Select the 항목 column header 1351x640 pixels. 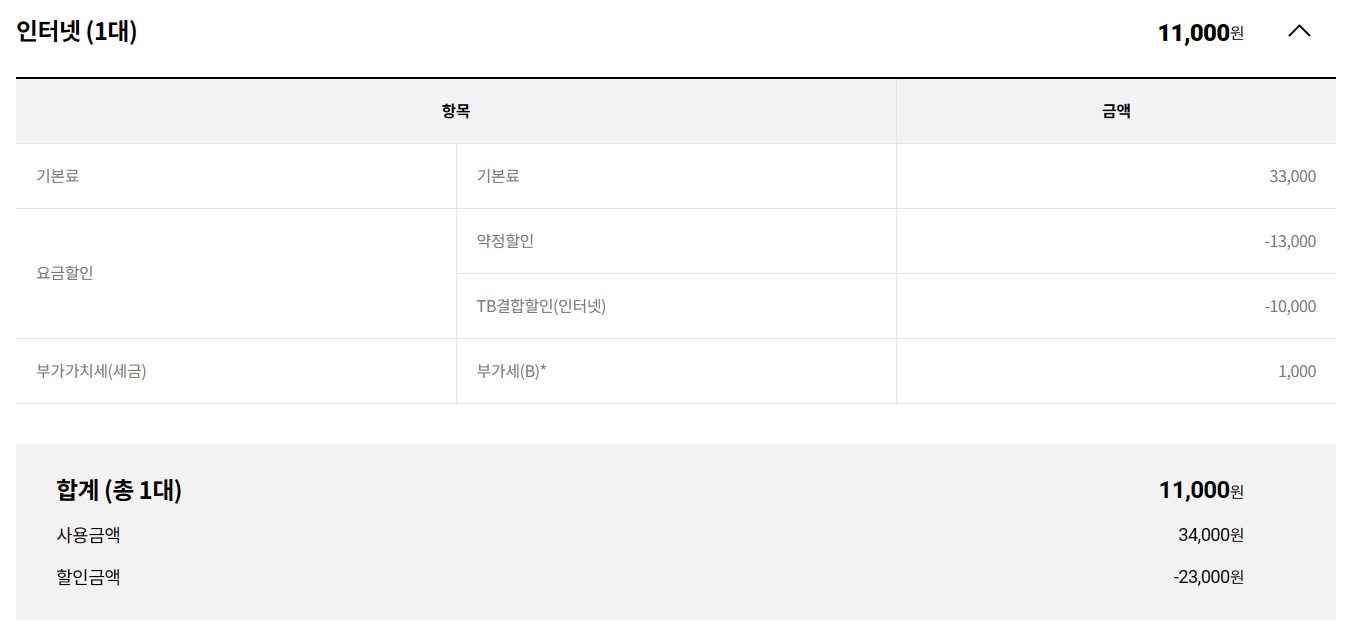pyautogui.click(x=455, y=112)
